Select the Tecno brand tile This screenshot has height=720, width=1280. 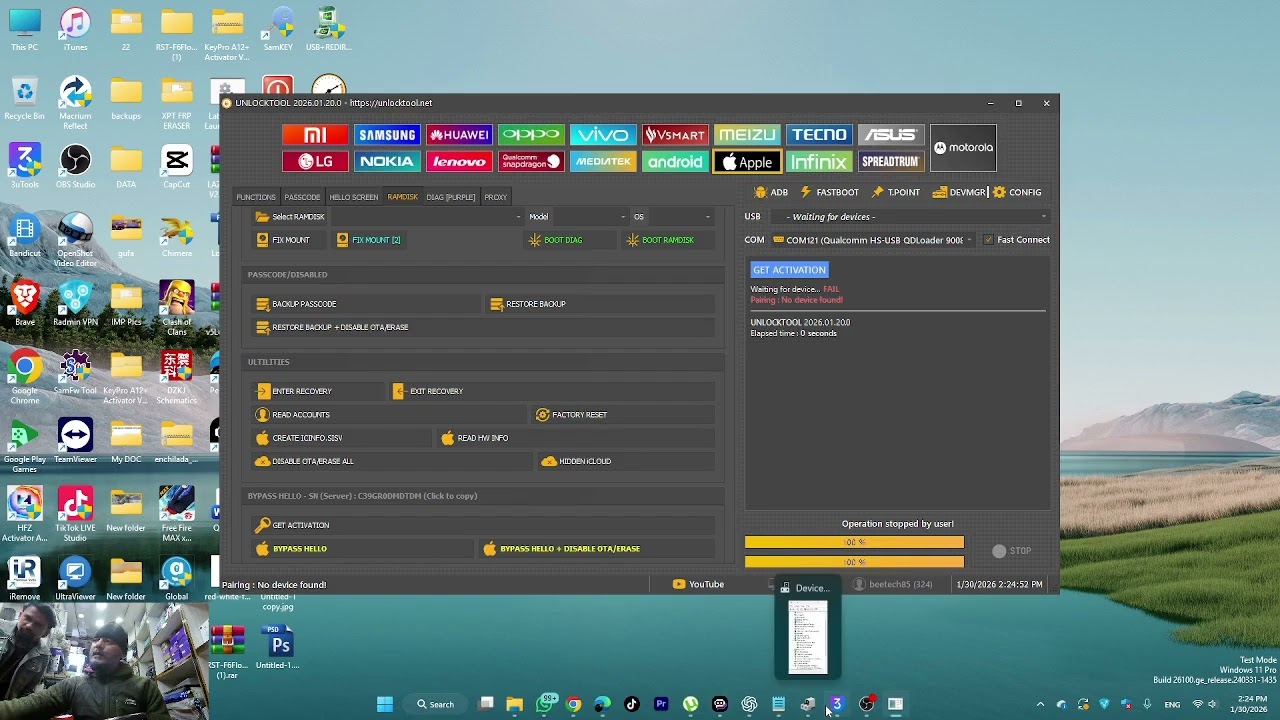819,135
